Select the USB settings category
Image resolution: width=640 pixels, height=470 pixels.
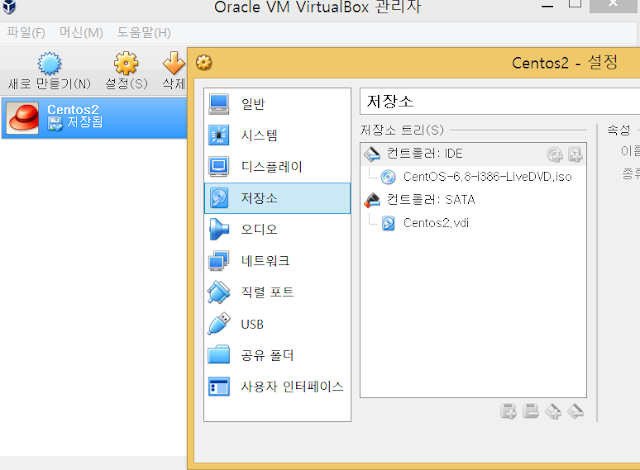point(277,324)
